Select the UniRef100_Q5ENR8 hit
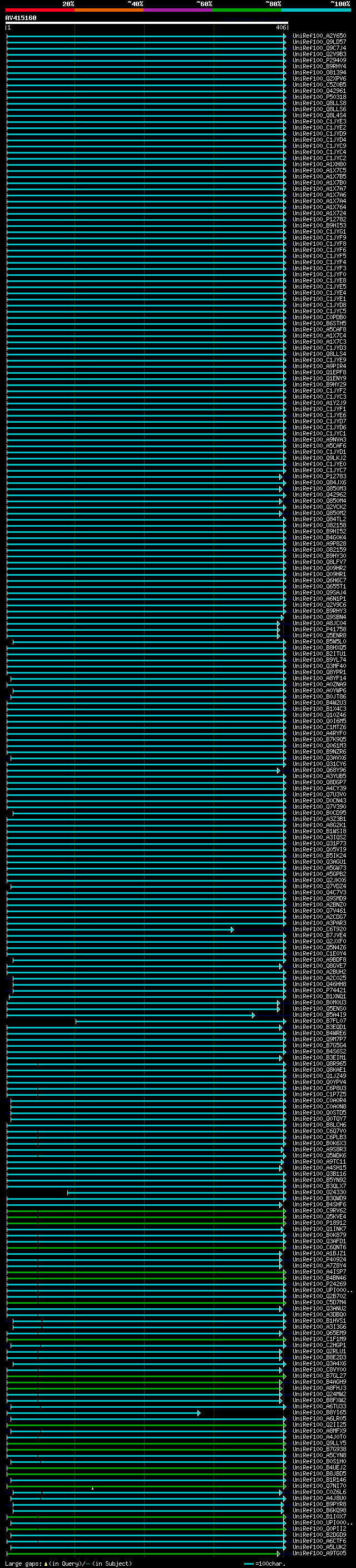The image size is (356, 1568). click(x=319, y=635)
